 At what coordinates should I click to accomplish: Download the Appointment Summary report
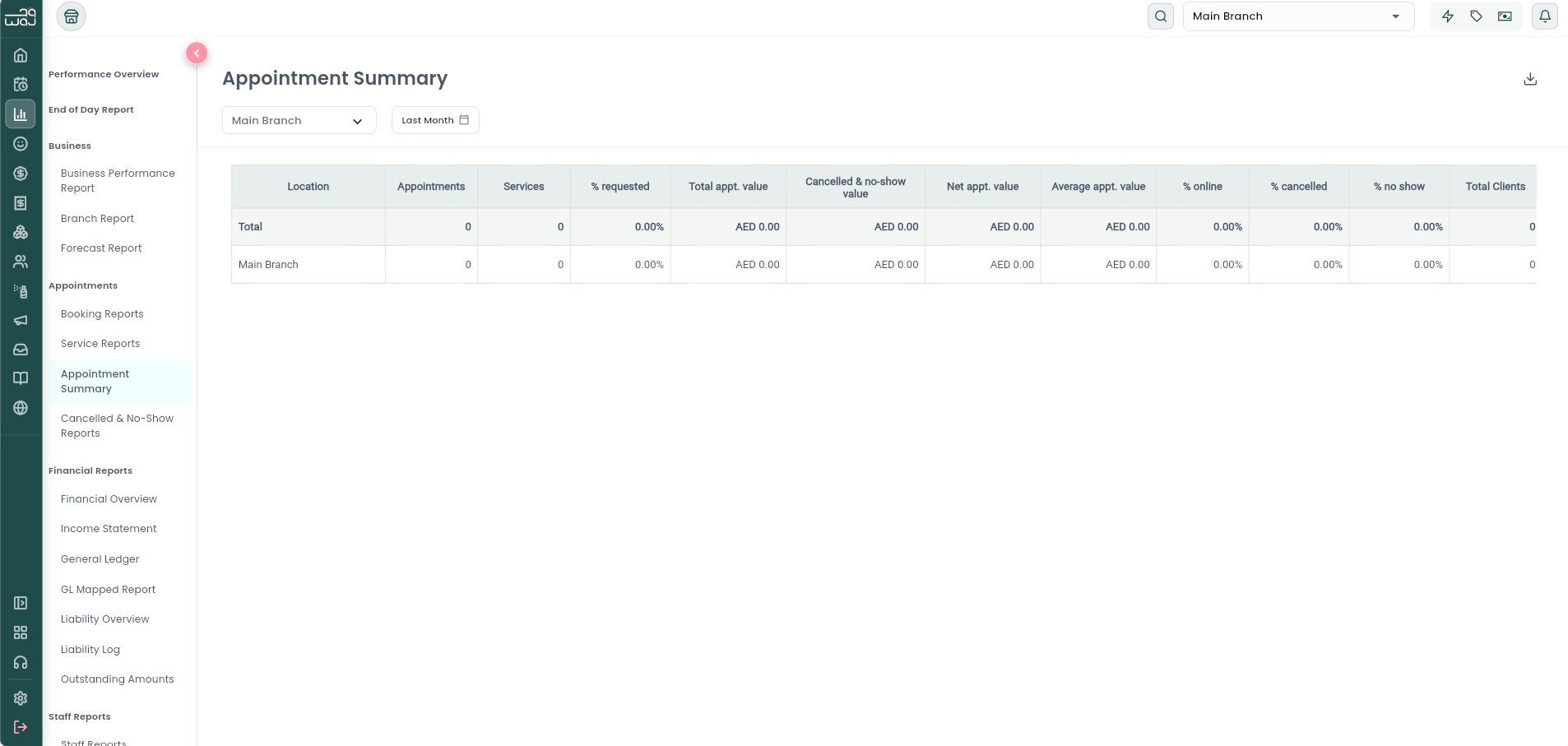(1530, 79)
